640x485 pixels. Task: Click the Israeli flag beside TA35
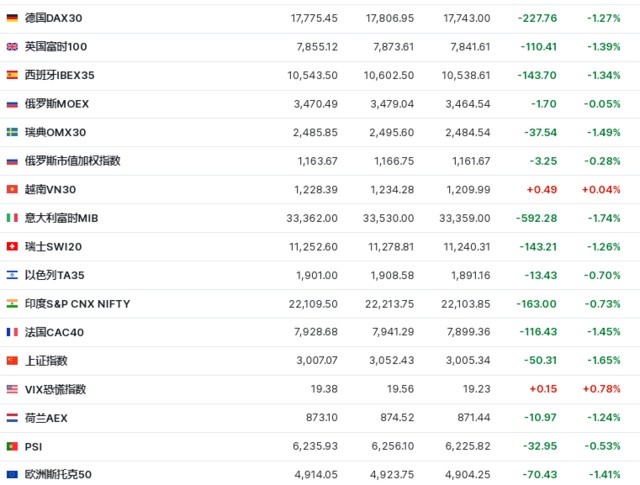point(12,274)
